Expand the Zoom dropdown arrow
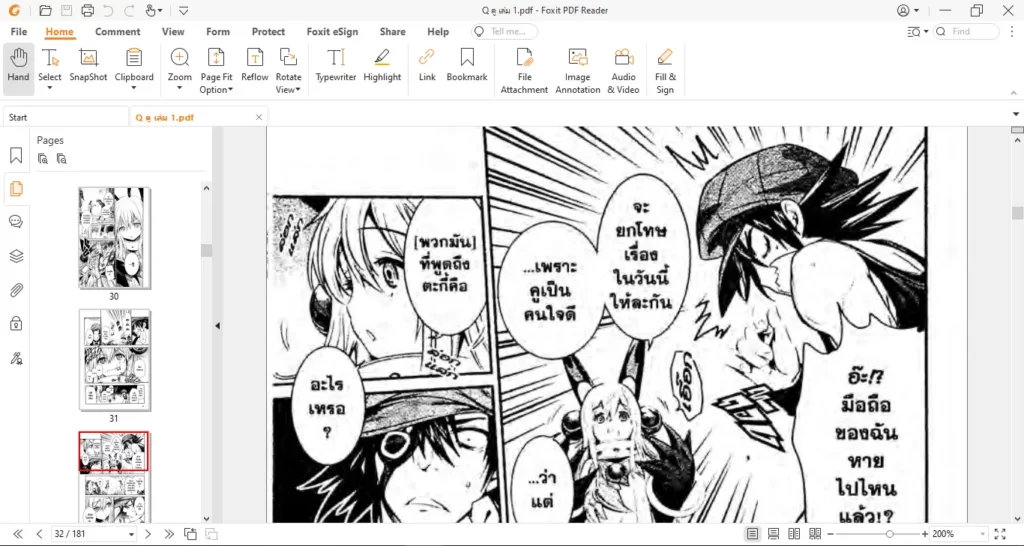 tap(180, 89)
